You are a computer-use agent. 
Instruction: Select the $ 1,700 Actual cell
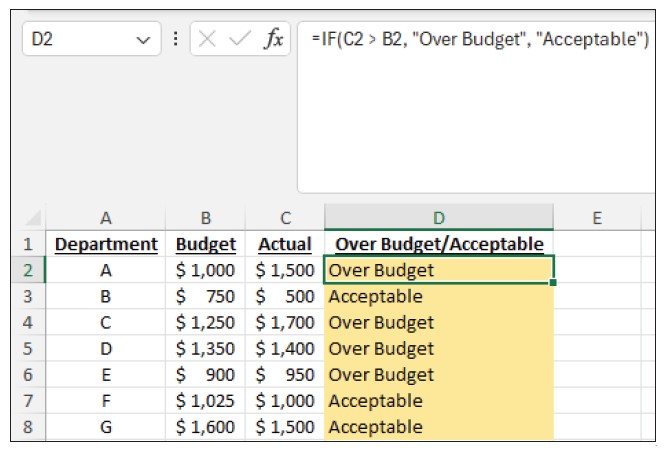point(285,322)
